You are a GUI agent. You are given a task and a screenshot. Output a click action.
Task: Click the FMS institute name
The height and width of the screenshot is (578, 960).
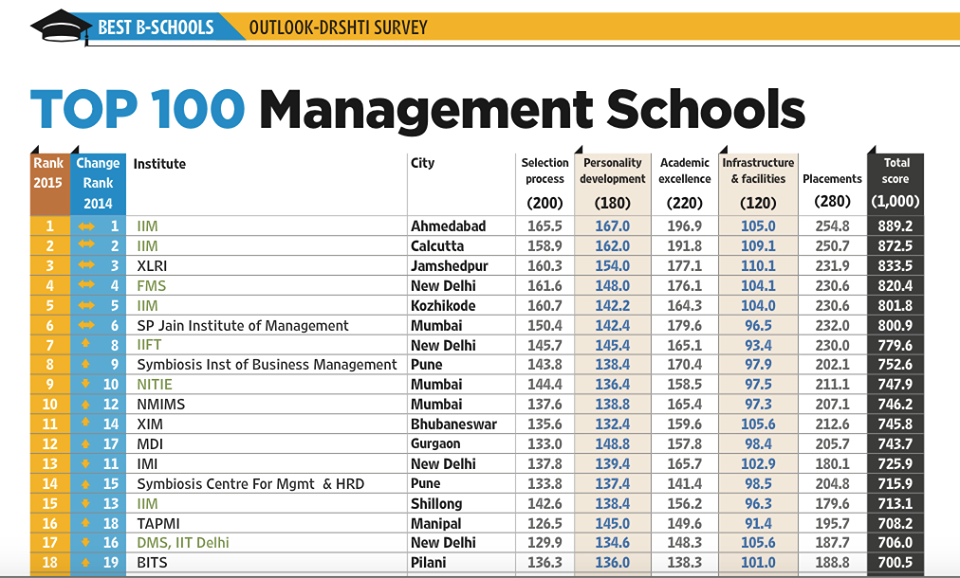pyautogui.click(x=151, y=286)
